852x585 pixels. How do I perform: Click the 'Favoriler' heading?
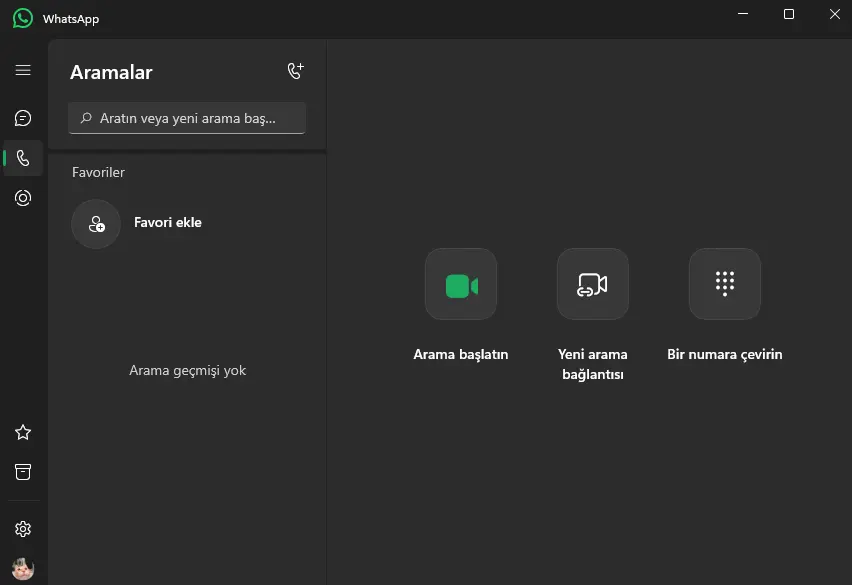pos(98,172)
